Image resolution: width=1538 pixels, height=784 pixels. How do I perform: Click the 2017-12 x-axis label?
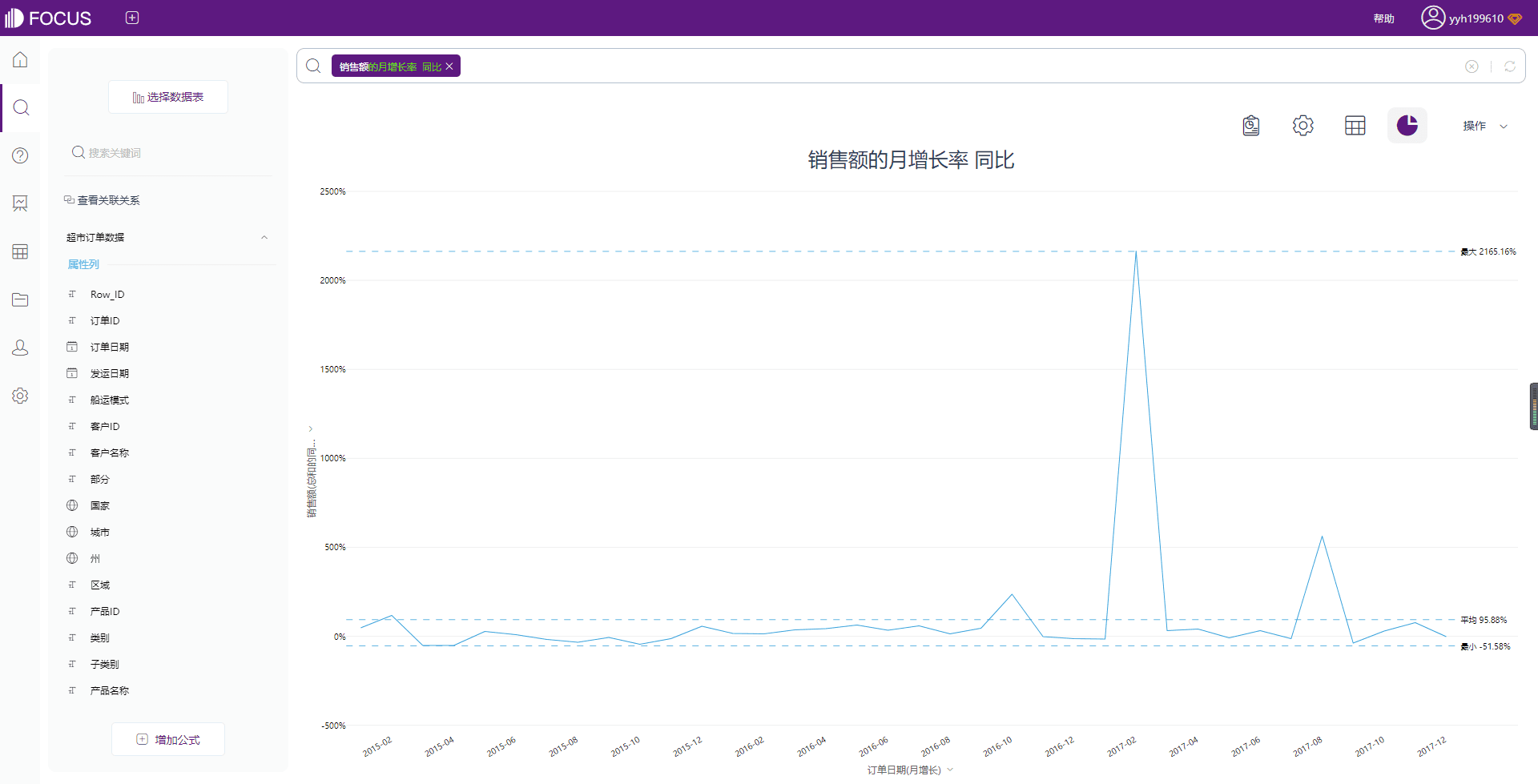coord(1431,746)
